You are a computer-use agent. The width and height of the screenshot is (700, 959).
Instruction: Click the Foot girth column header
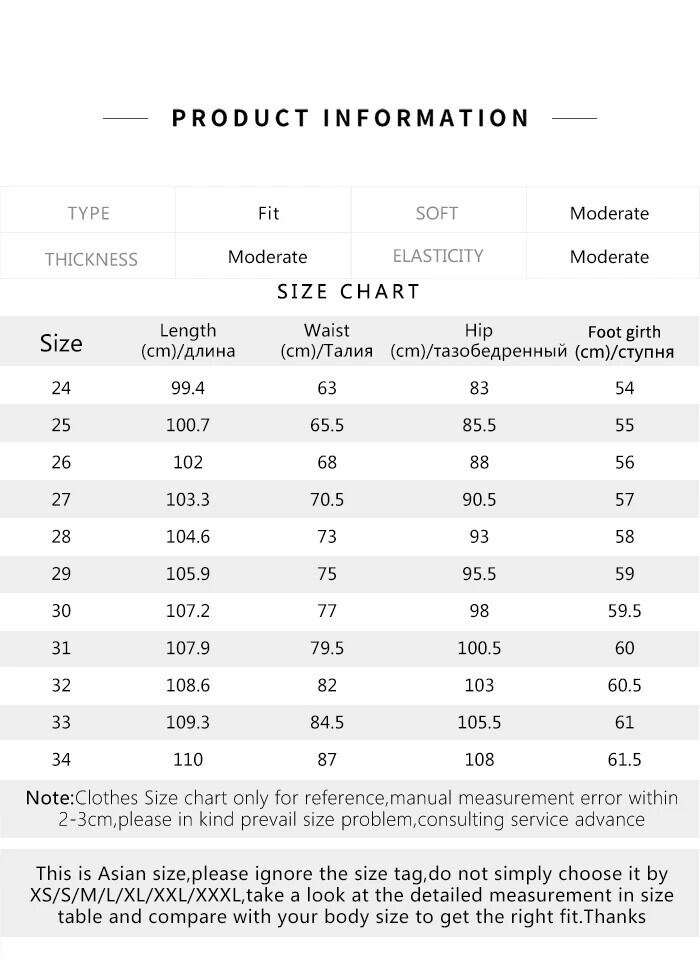click(x=624, y=341)
